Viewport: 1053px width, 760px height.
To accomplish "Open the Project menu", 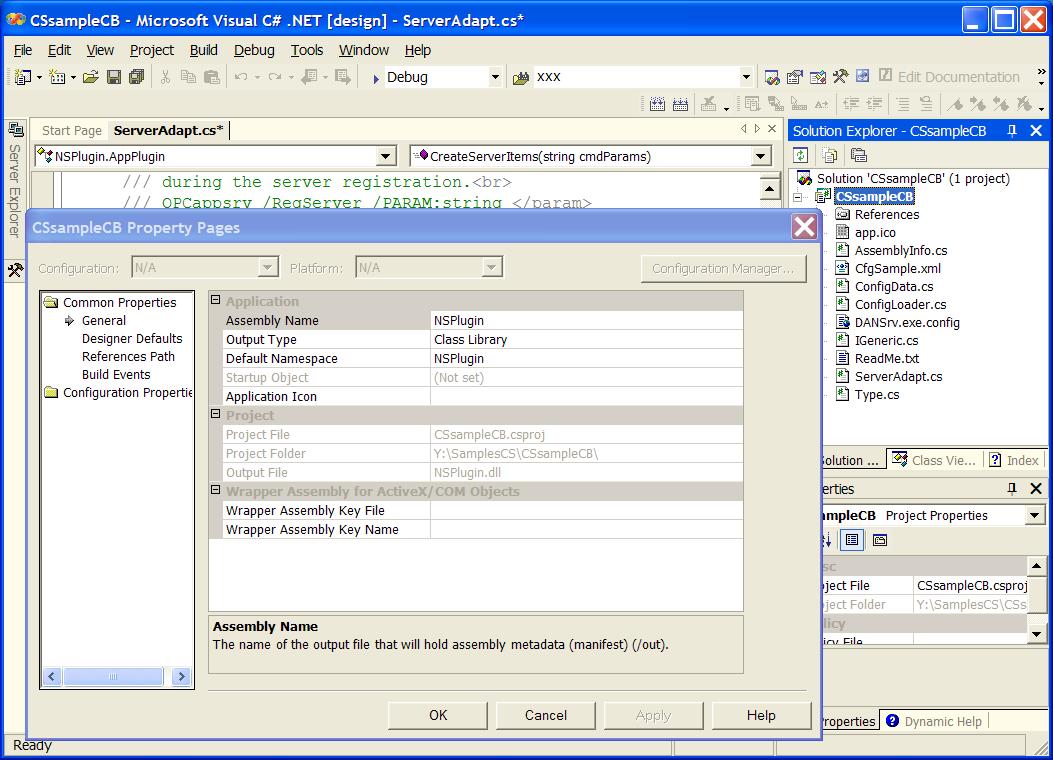I will [x=152, y=50].
